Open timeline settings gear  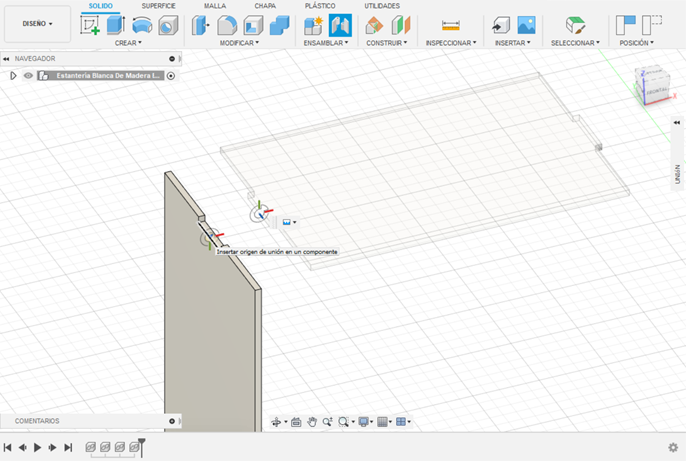point(673,447)
